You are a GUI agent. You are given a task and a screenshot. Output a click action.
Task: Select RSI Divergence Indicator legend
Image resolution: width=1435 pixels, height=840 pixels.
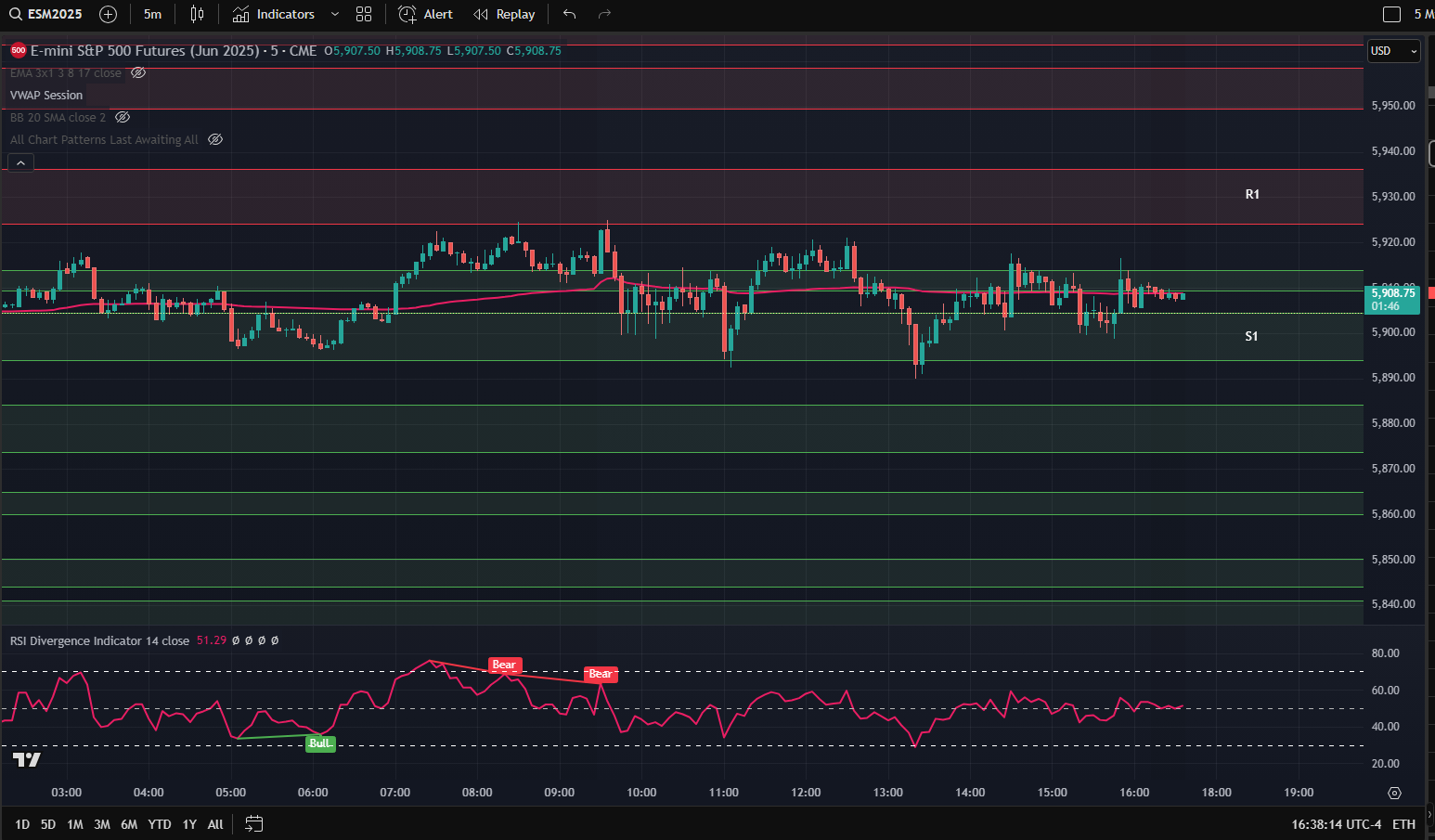99,640
